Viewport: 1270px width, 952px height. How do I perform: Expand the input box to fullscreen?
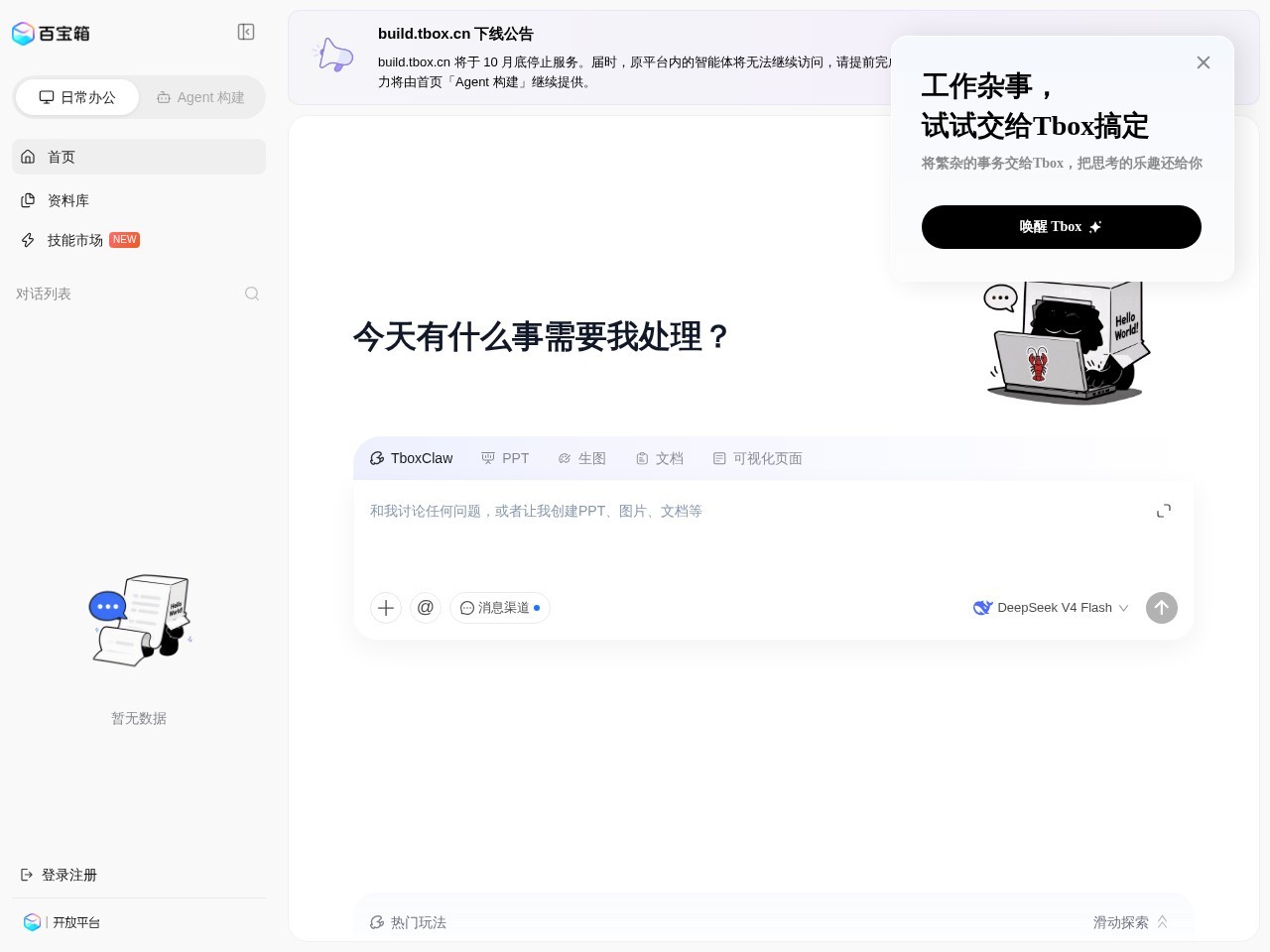pos(1164,511)
